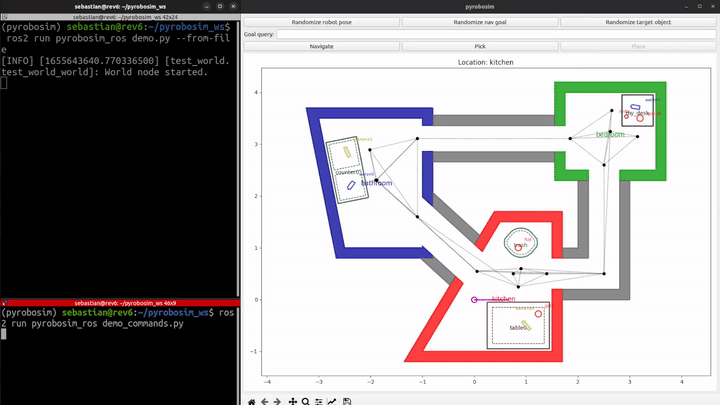Click the yellow banana object on table0
The height and width of the screenshot is (405, 720).
(x=526, y=325)
